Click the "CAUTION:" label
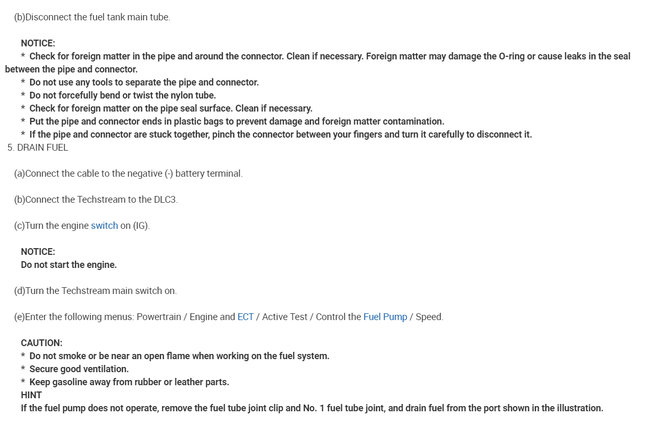The width and height of the screenshot is (650, 429). point(41,343)
